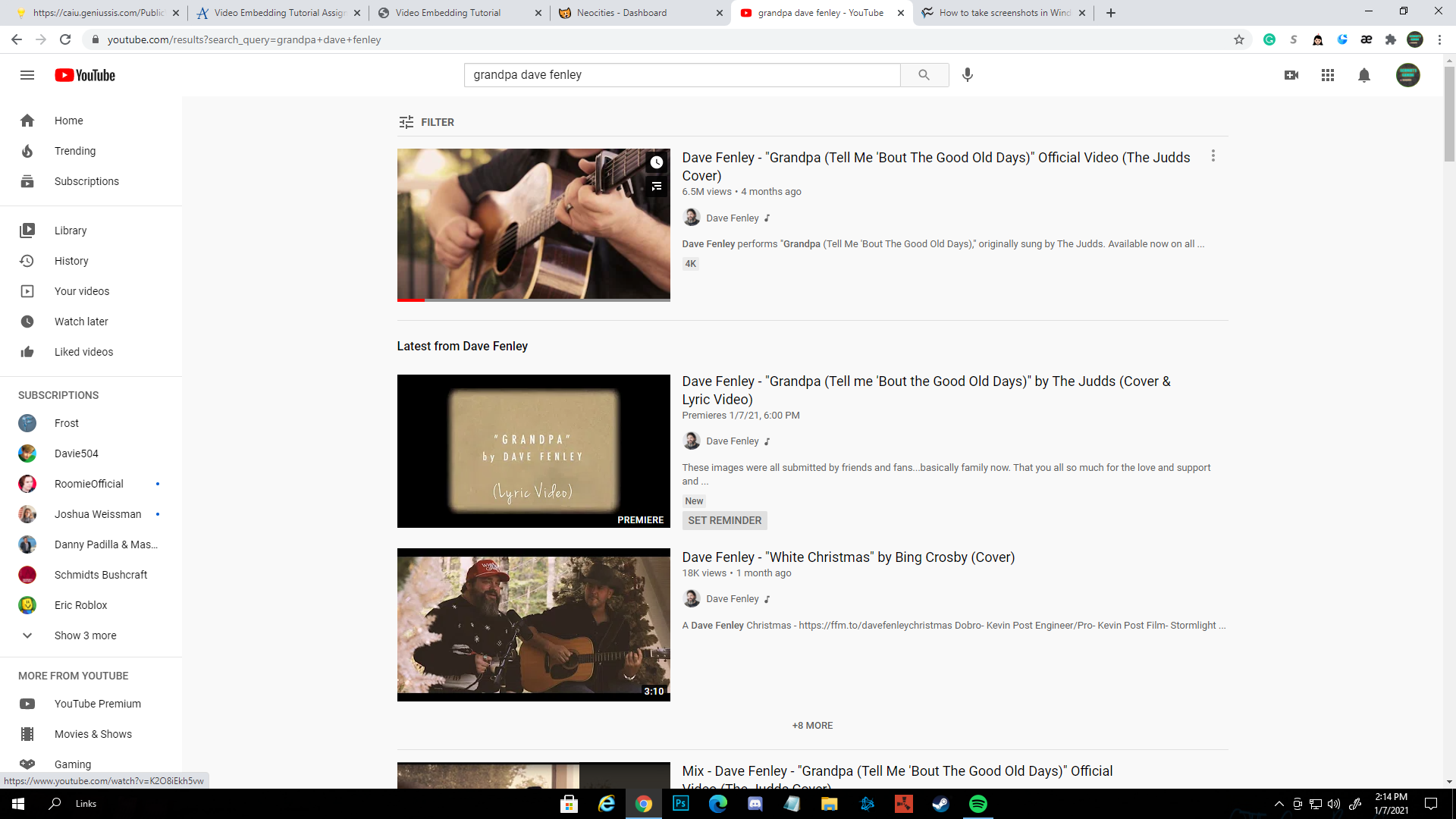Add first video to queue icon
This screenshot has width=1456, height=819.
click(657, 187)
